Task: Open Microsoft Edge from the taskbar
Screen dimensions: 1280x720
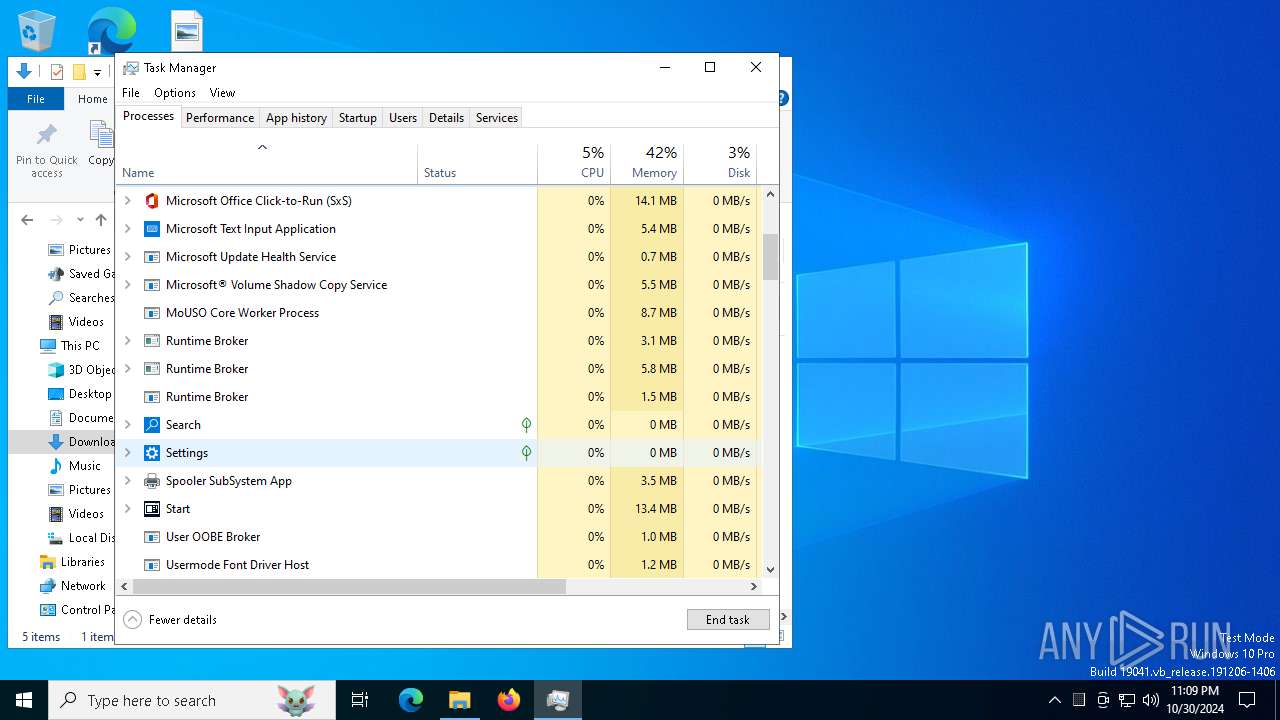Action: click(411, 700)
